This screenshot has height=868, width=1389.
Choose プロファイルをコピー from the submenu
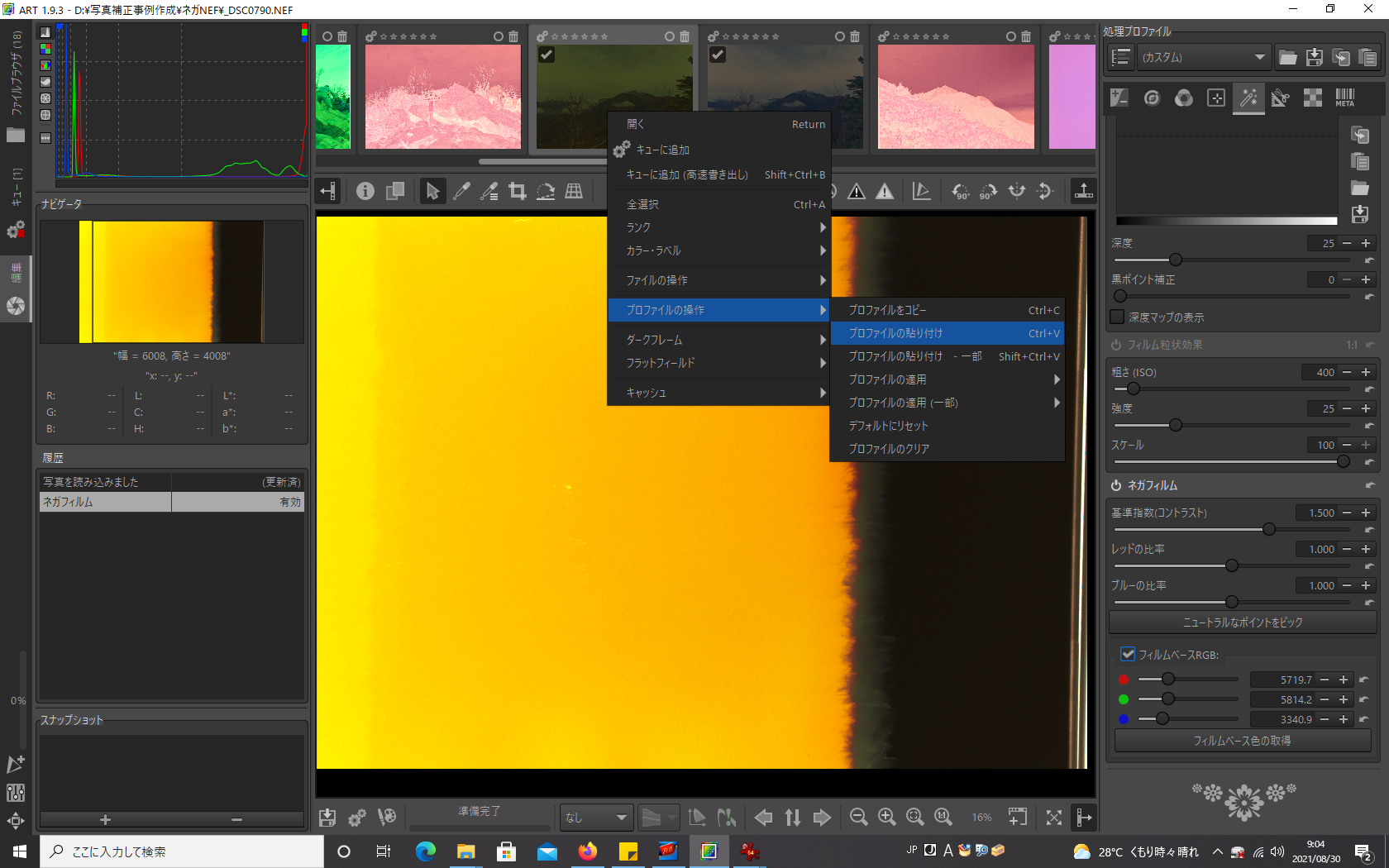click(947, 310)
